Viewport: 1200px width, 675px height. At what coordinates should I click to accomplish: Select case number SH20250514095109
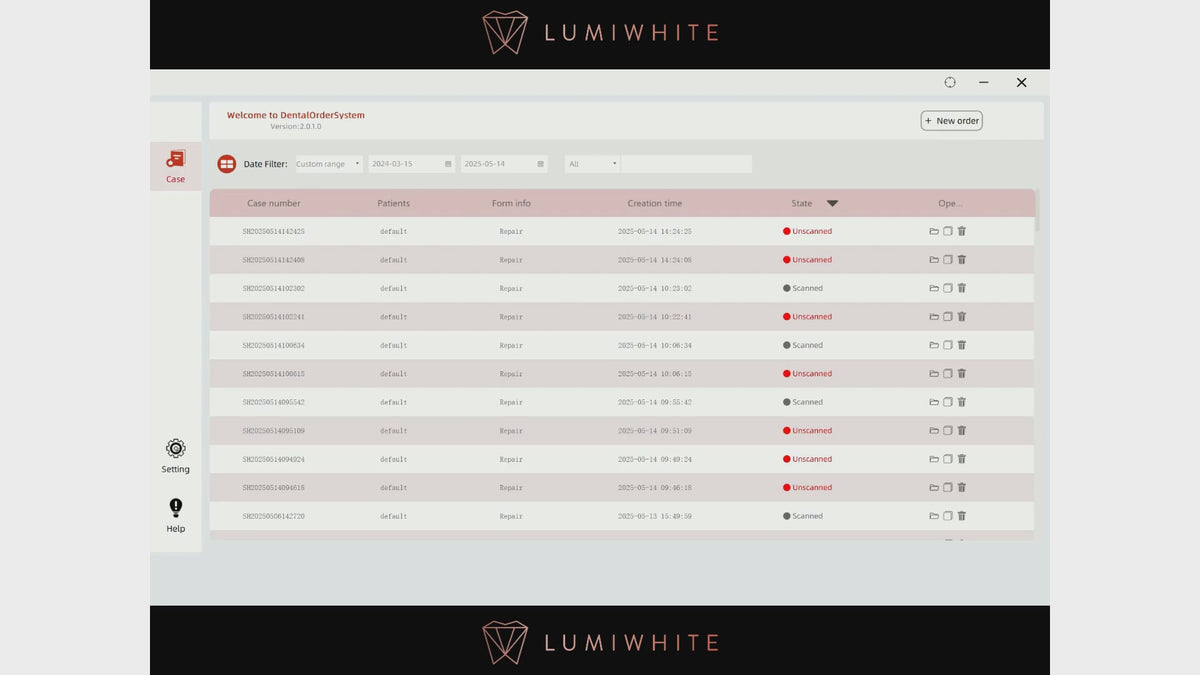point(274,431)
